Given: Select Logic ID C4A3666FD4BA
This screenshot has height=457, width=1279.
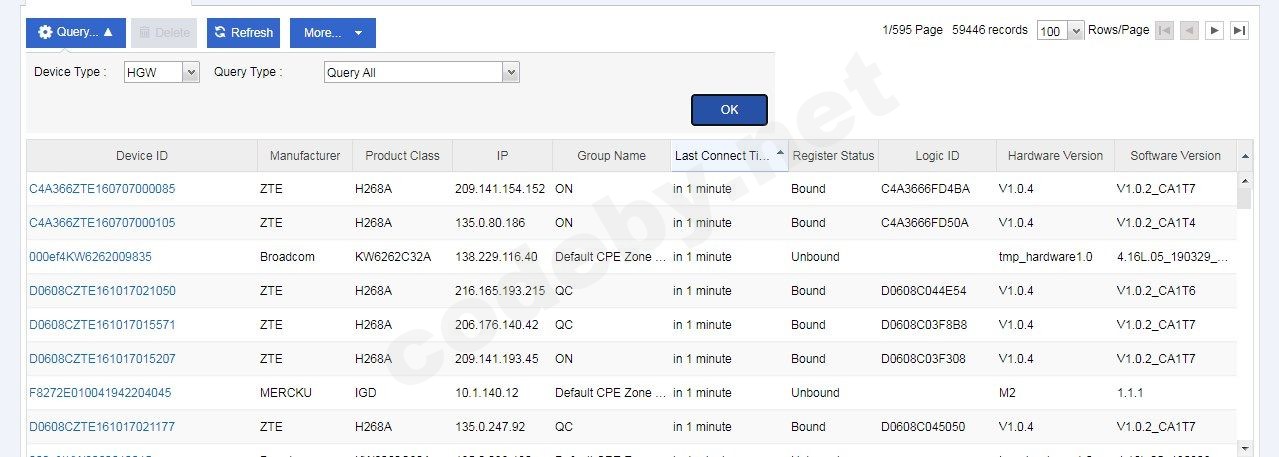Looking at the screenshot, I should pos(925,189).
